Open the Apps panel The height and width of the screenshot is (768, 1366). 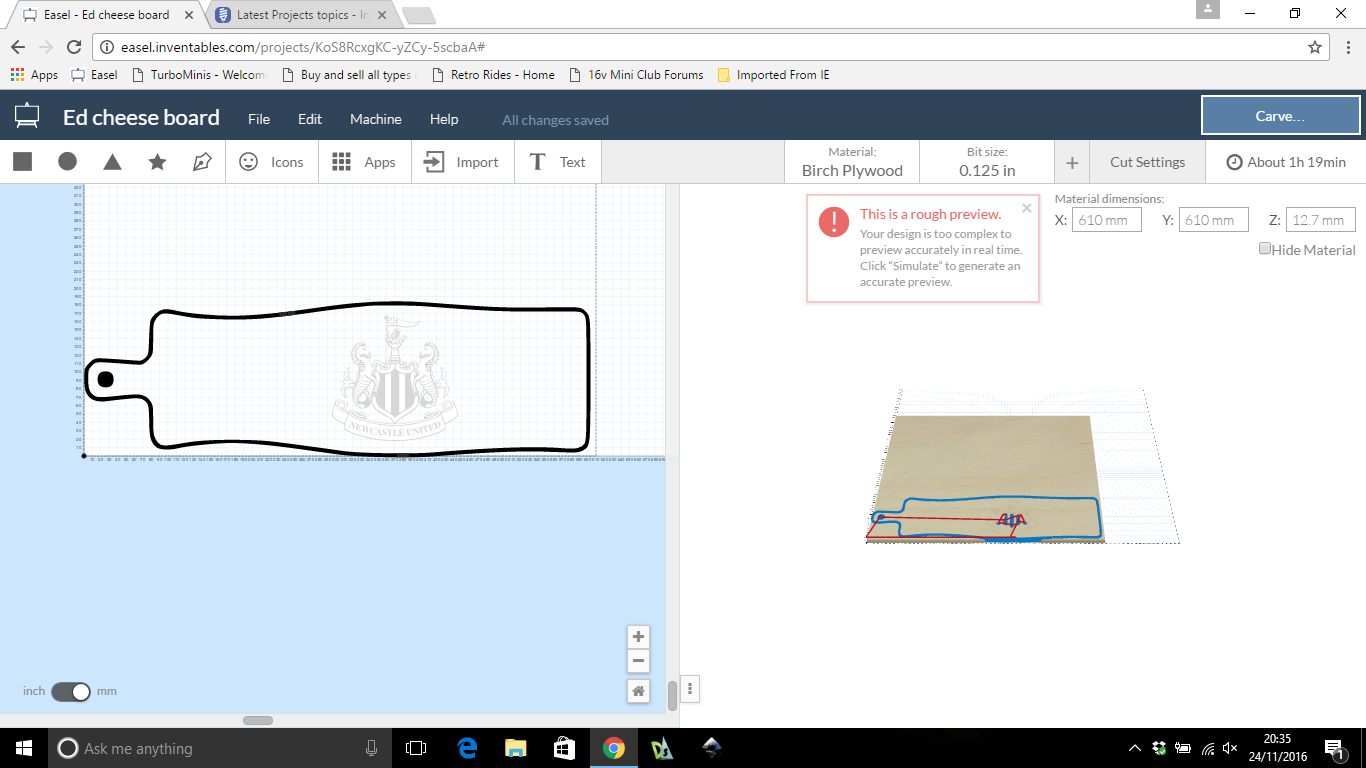(x=364, y=162)
